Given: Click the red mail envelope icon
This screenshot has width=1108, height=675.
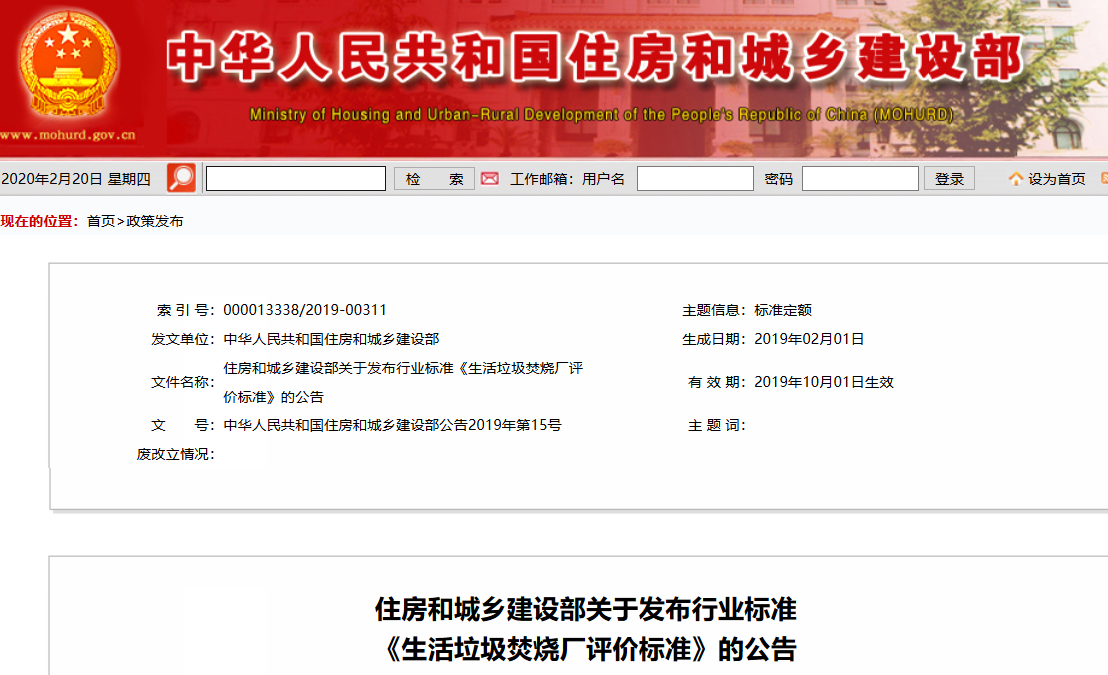Looking at the screenshot, I should 490,179.
